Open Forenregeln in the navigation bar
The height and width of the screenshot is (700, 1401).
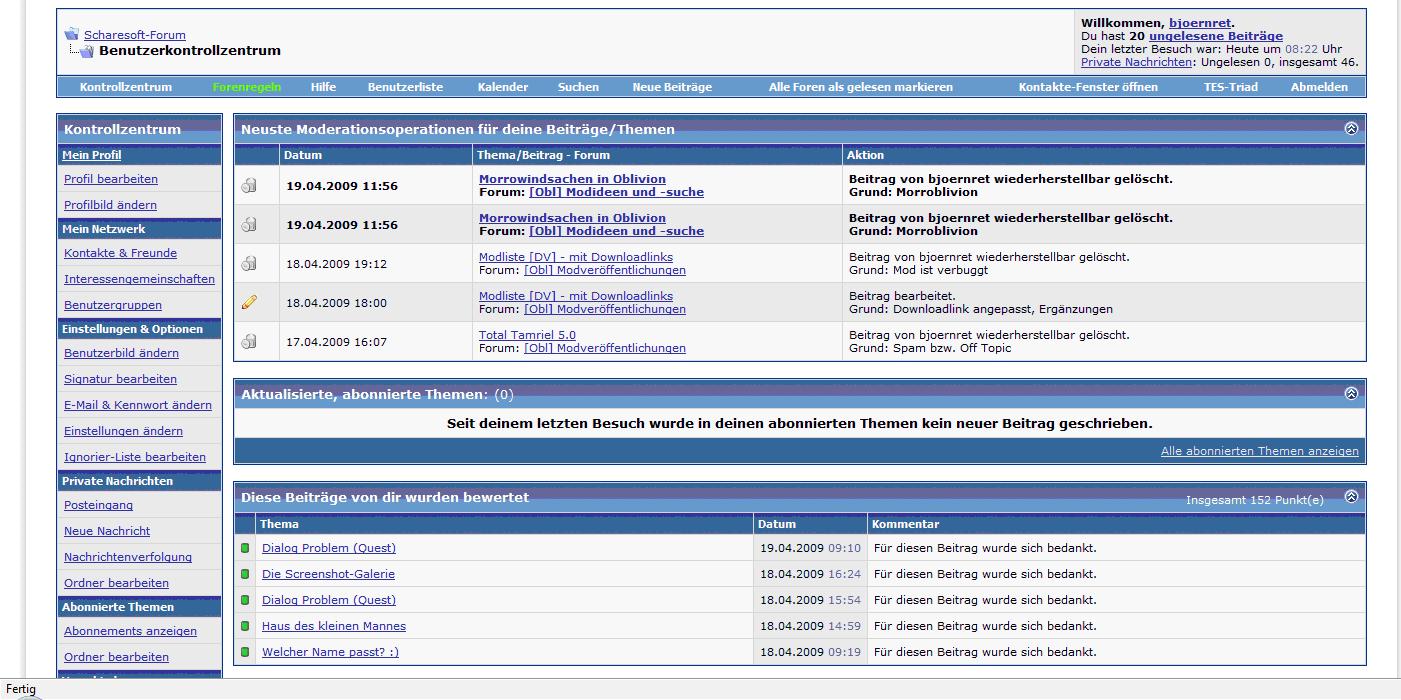246,87
